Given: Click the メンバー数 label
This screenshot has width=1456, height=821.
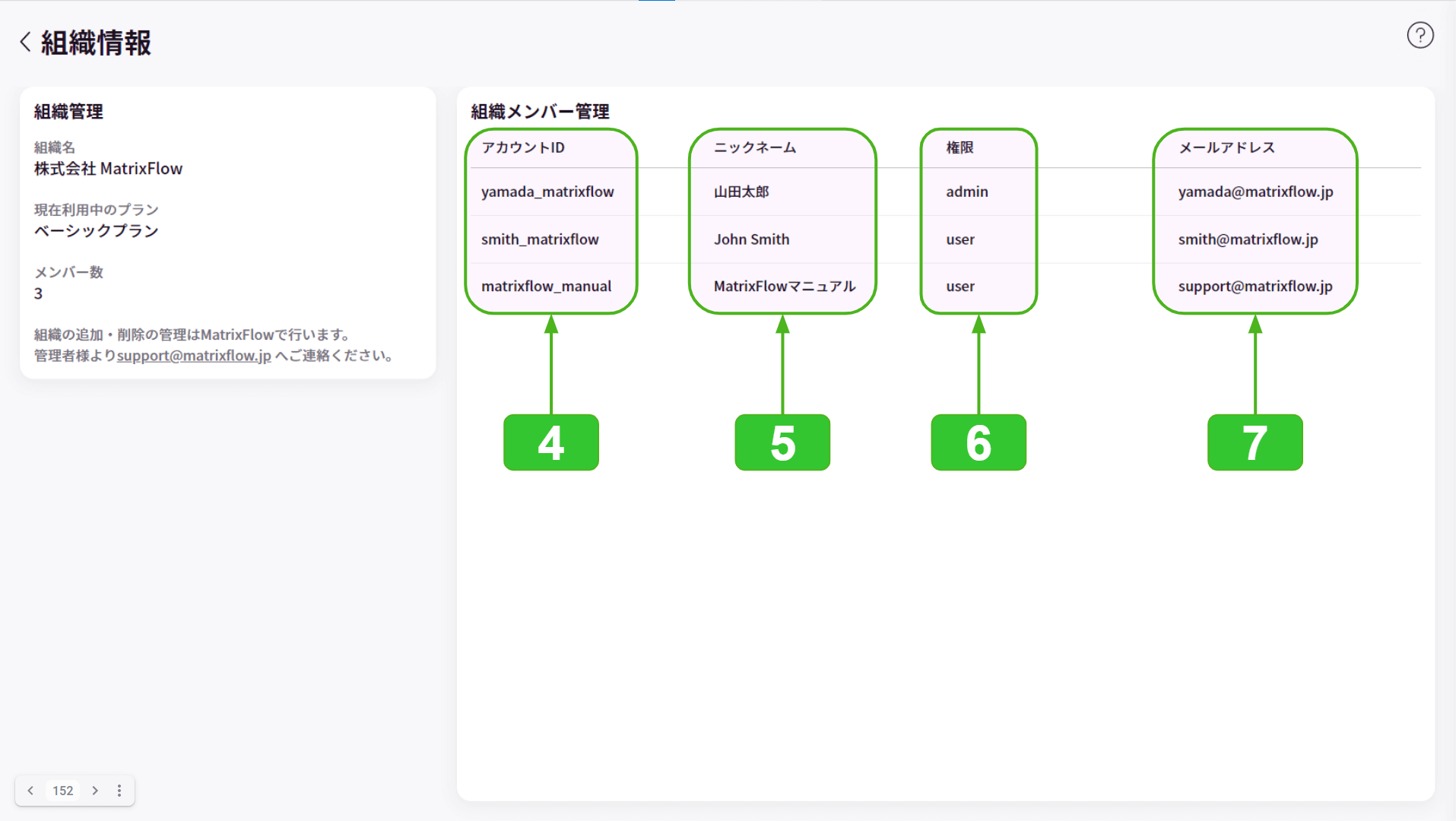Looking at the screenshot, I should [x=68, y=272].
